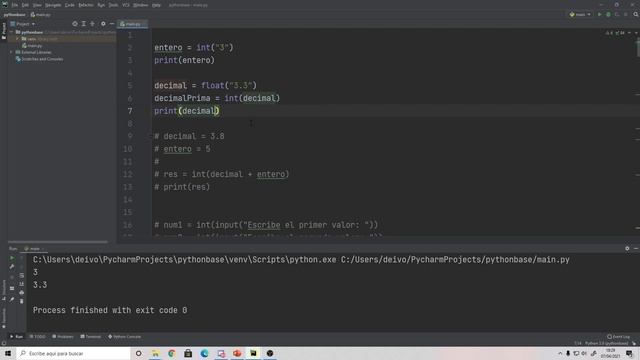640x360 pixels.
Task: Click wrench icon in Run panel toolbar
Action: point(12,267)
